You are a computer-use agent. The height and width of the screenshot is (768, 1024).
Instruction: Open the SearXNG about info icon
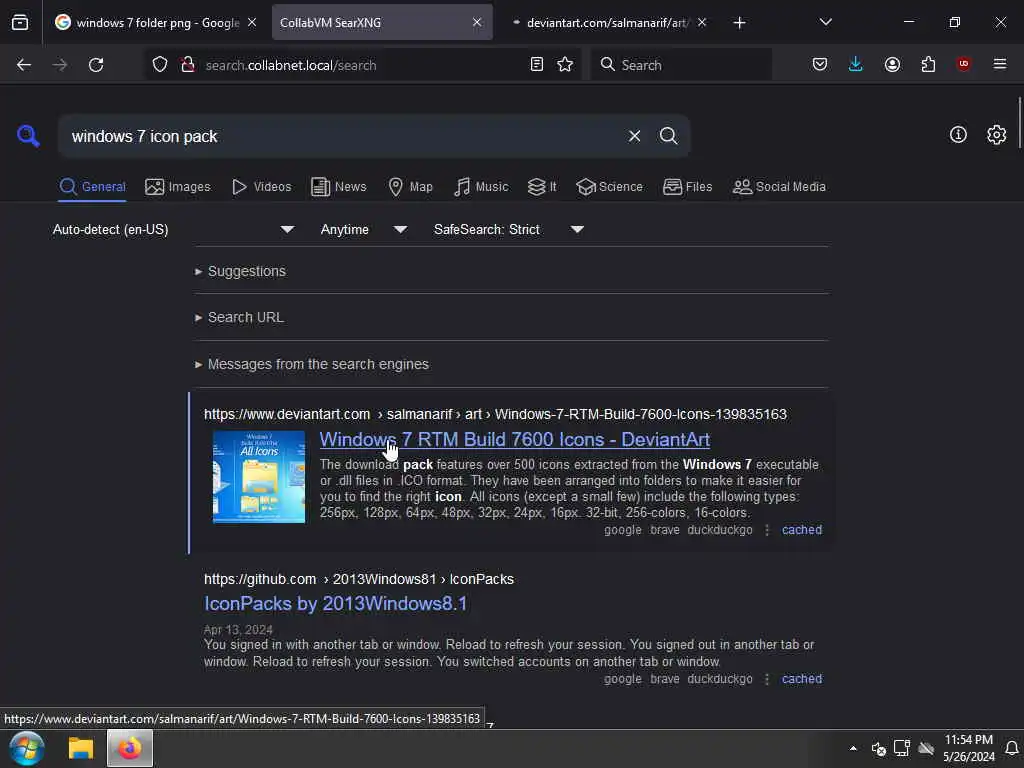coord(958,135)
